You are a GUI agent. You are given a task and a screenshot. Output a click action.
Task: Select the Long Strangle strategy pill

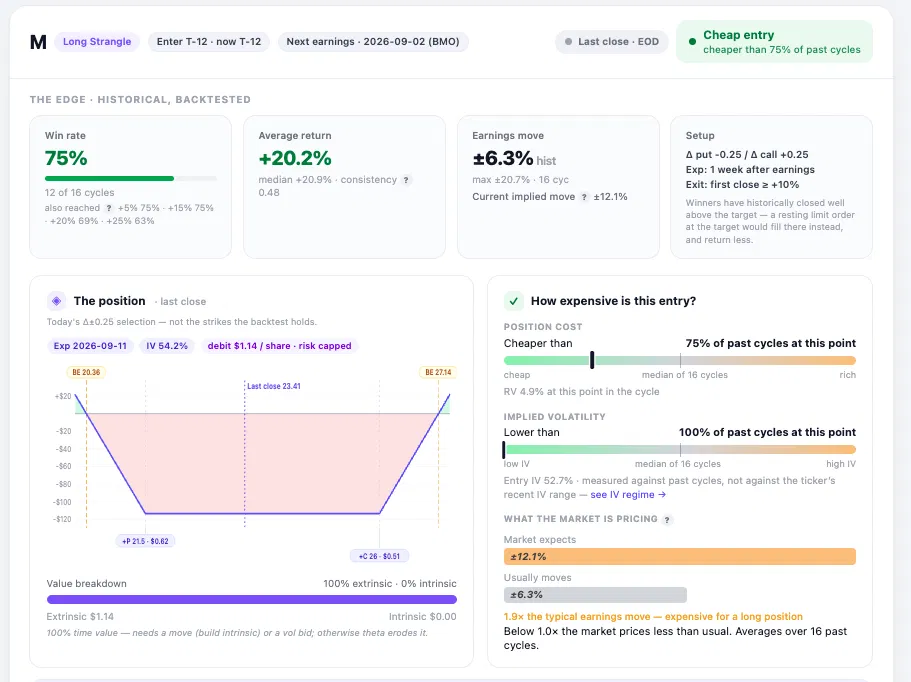(x=97, y=42)
